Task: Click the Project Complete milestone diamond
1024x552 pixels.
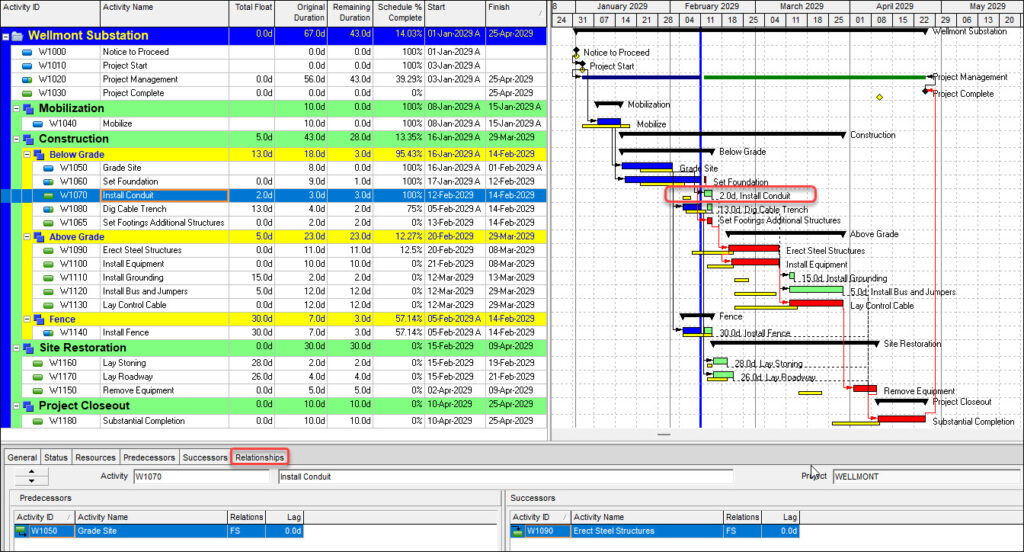Action: 925,91
